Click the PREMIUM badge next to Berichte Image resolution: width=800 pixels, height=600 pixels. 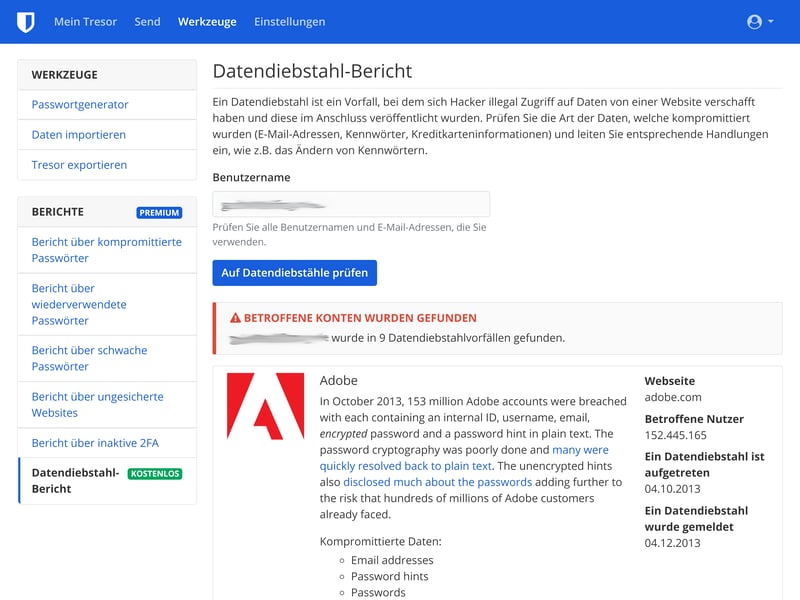(x=159, y=213)
